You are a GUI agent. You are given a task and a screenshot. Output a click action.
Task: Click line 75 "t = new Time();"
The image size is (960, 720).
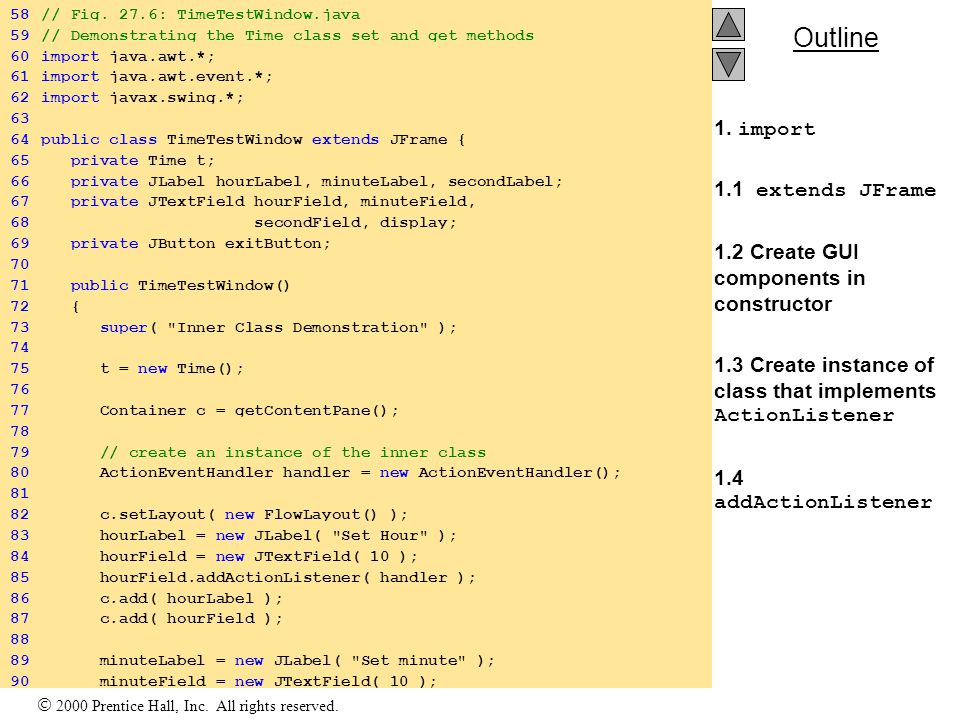click(171, 369)
